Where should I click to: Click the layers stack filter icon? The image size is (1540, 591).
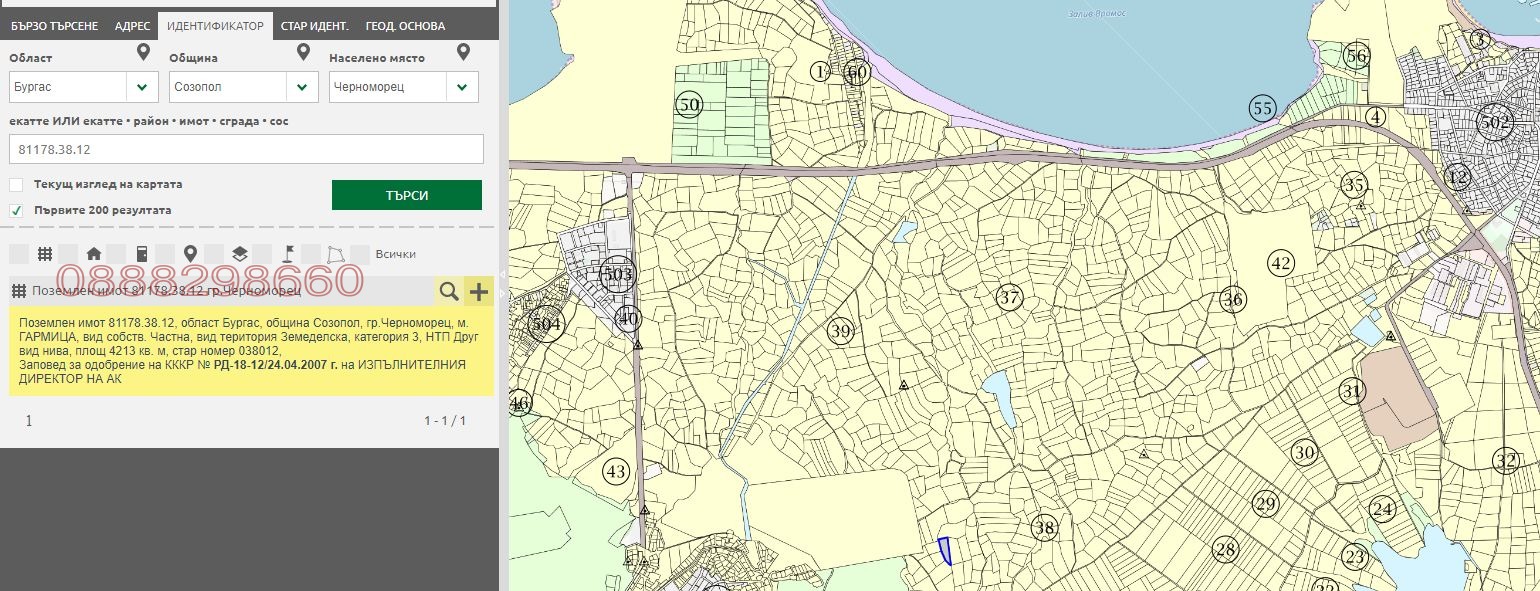tap(239, 254)
